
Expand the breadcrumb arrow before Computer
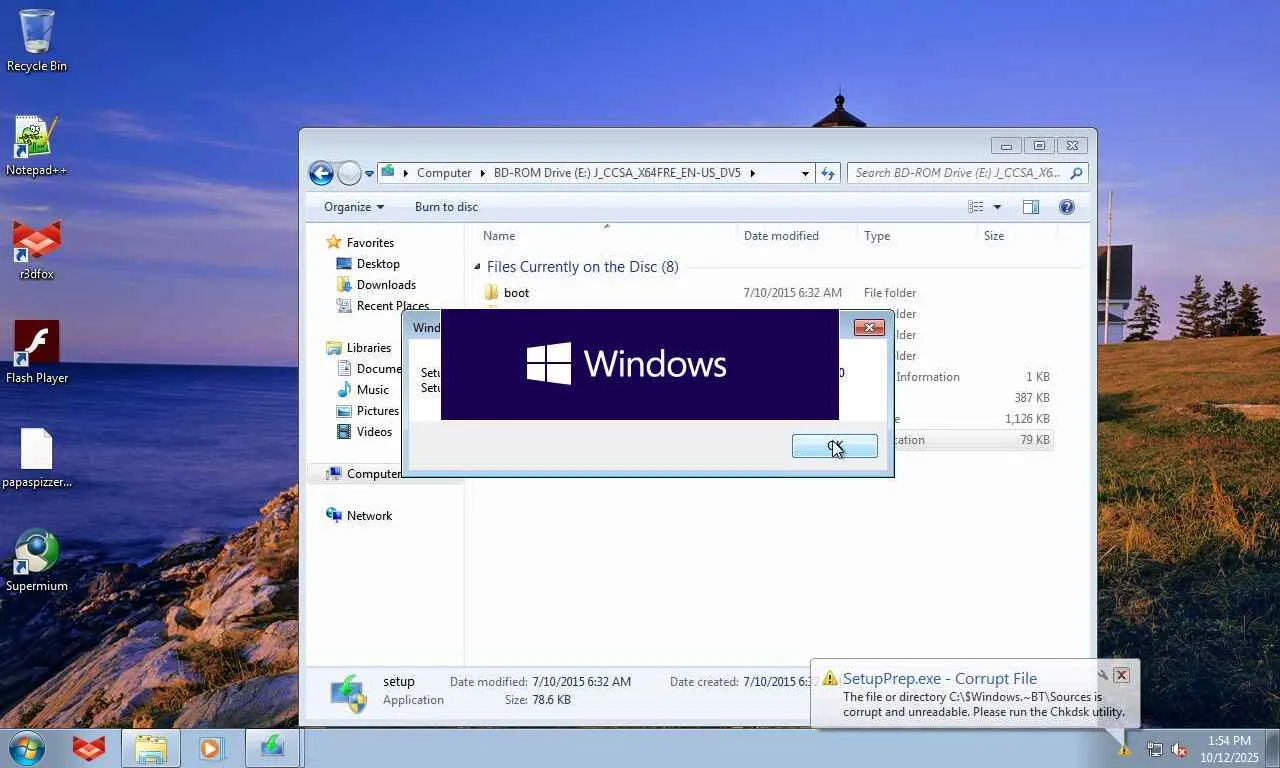[x=405, y=173]
